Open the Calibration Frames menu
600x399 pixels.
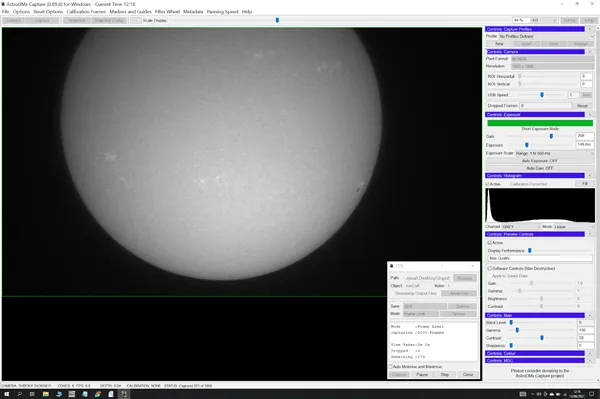tap(86, 12)
